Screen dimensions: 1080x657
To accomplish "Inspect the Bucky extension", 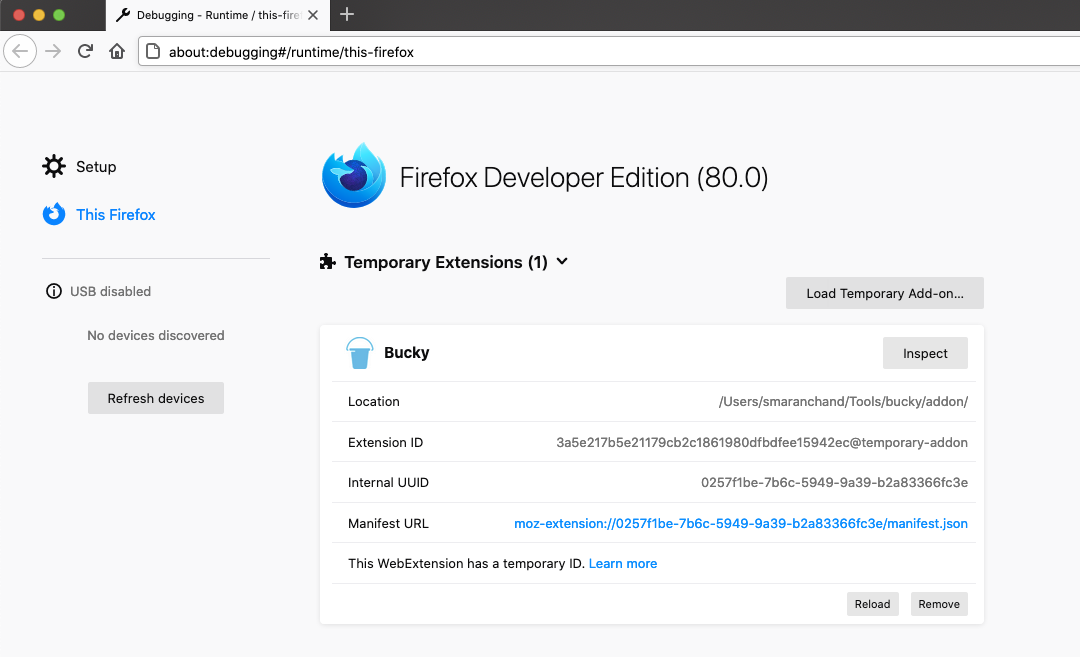I will pyautogui.click(x=925, y=353).
